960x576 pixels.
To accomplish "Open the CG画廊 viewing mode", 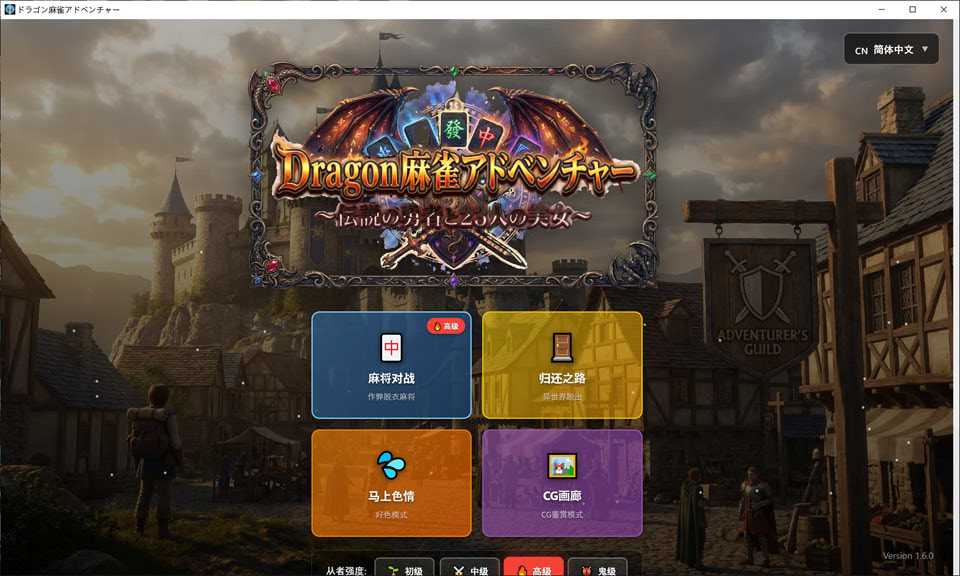I will pos(562,482).
